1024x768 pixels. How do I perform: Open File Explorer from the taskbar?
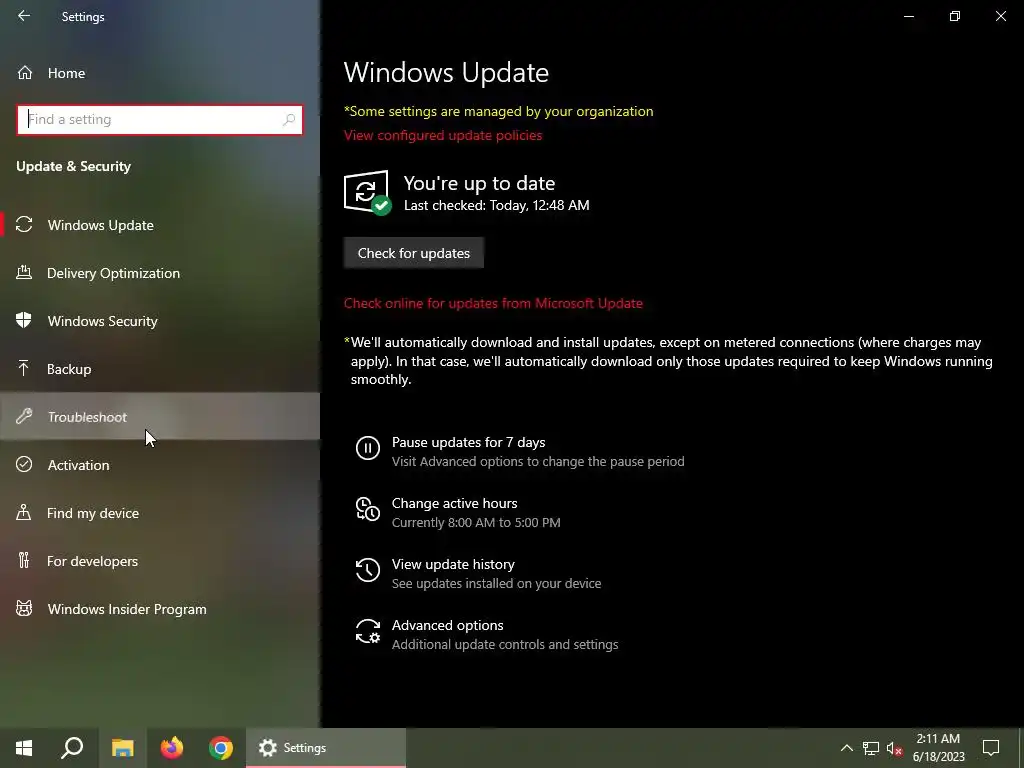click(x=123, y=748)
